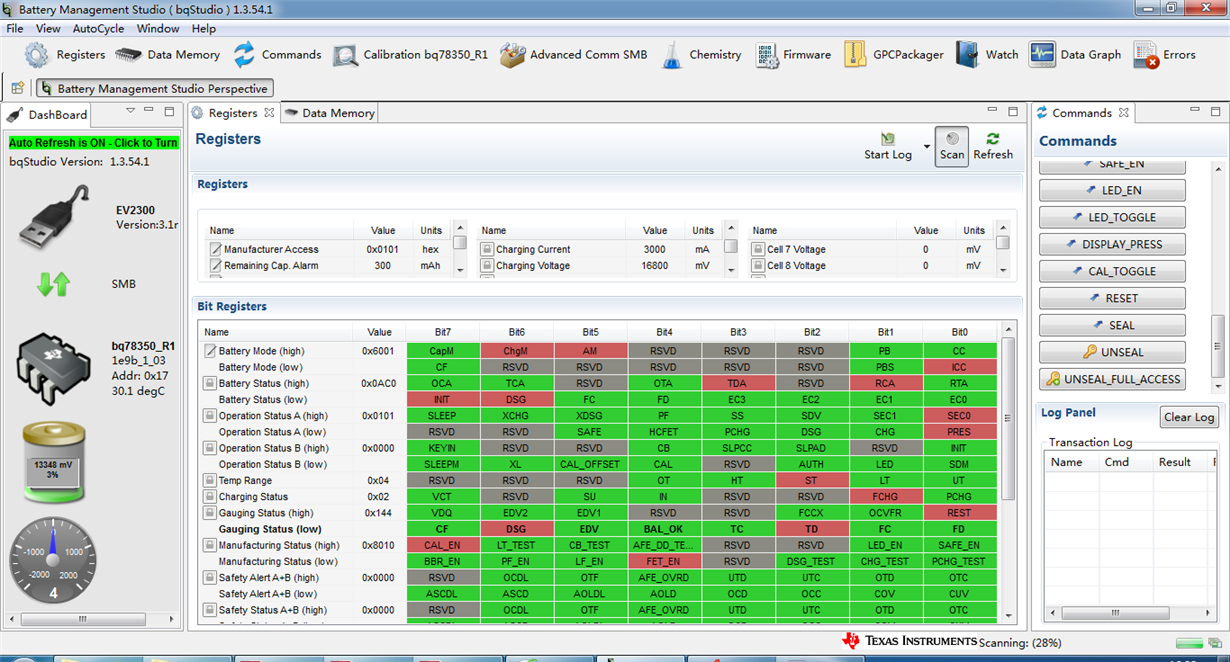Click the bq78350_R1 chip icon
This screenshot has width=1230, height=662.
(x=55, y=370)
